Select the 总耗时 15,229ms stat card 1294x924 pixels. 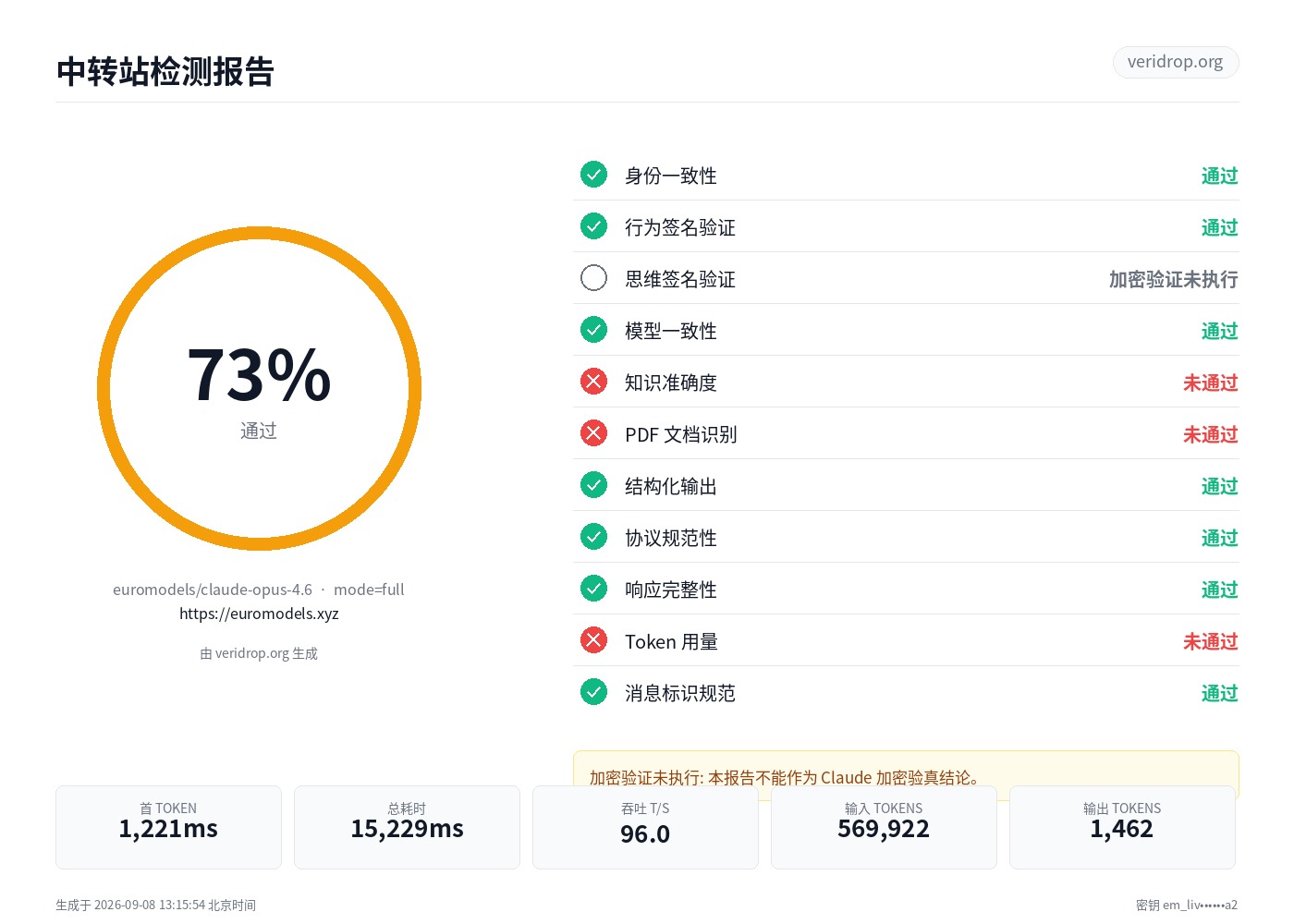pos(407,827)
